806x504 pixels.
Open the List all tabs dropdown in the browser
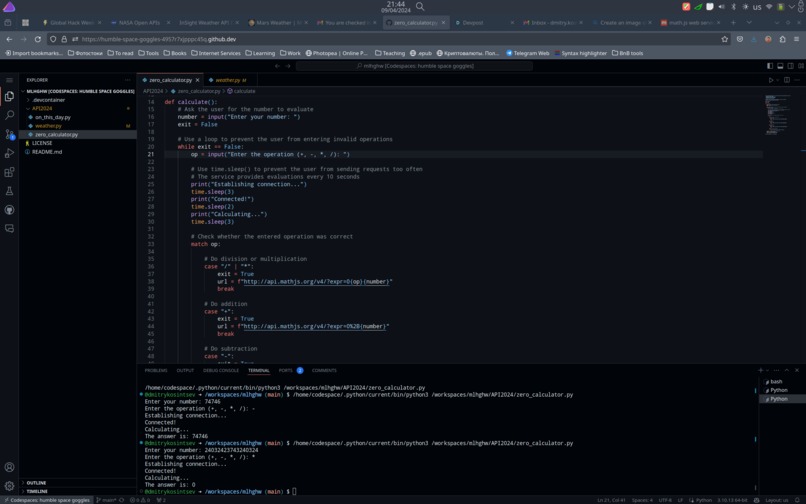coord(749,23)
